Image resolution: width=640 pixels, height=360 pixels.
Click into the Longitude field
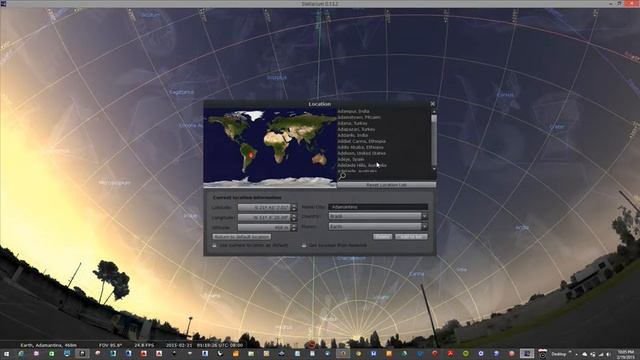coord(264,218)
